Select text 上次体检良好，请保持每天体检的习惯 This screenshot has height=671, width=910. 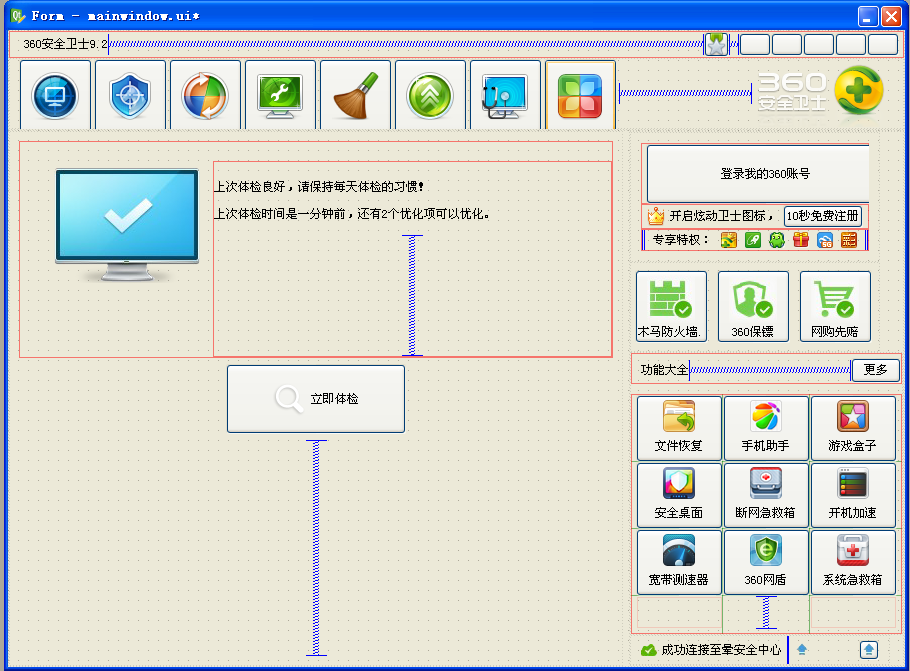(x=319, y=187)
